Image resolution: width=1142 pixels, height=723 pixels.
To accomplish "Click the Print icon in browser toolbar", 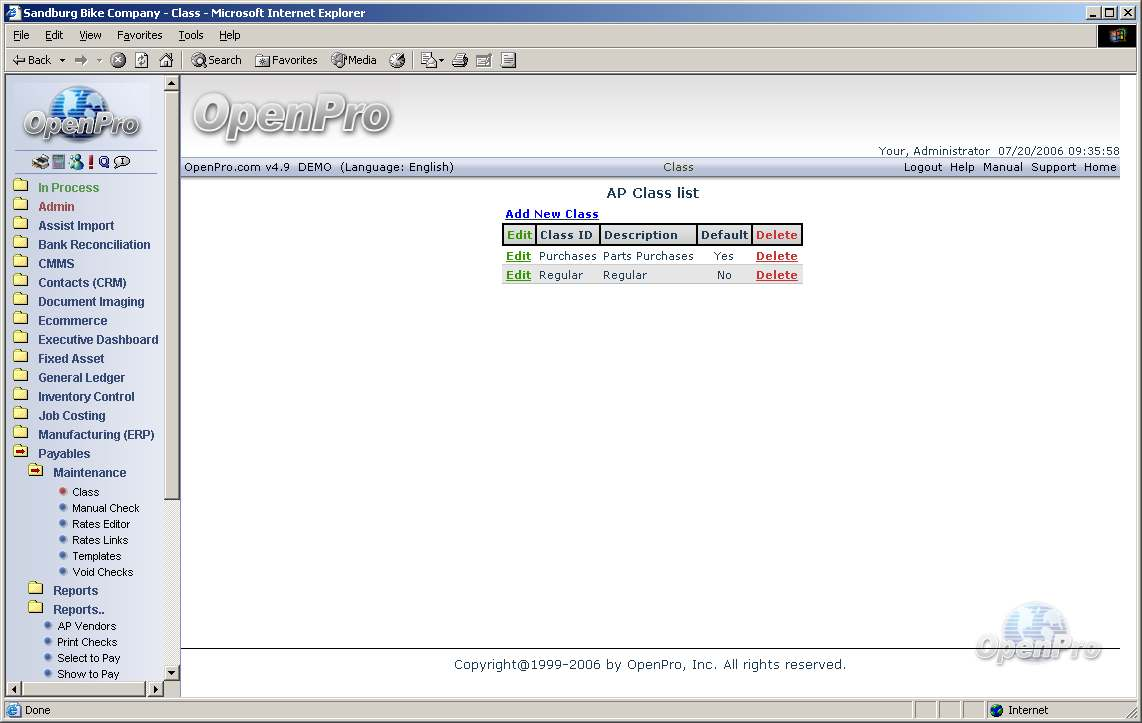I will click(459, 60).
